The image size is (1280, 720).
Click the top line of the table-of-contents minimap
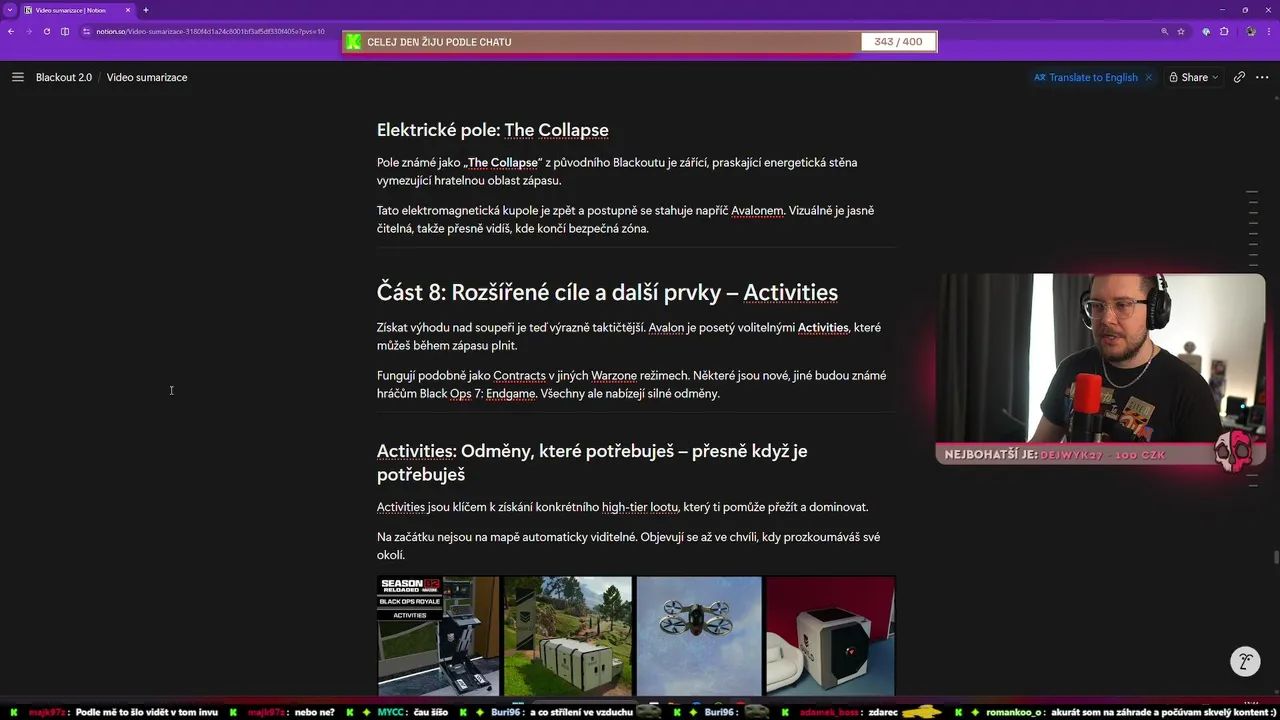(x=1252, y=193)
